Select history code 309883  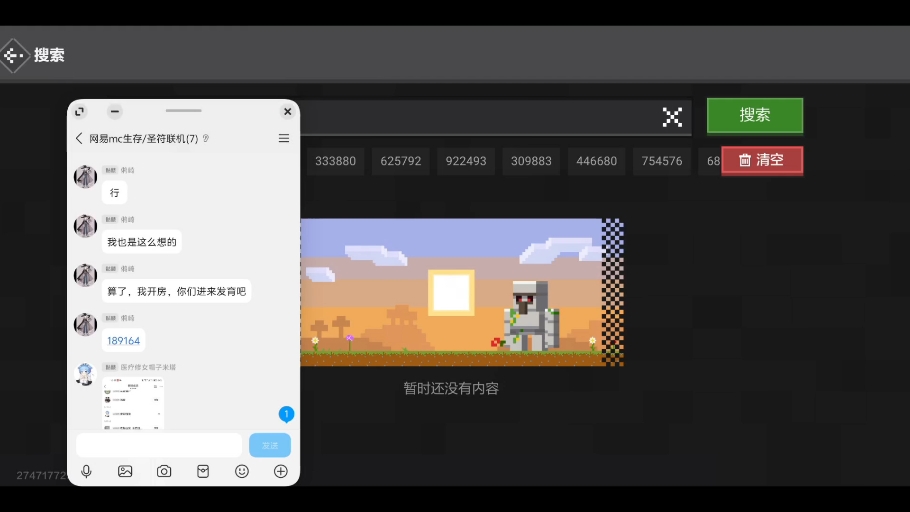[531, 161]
